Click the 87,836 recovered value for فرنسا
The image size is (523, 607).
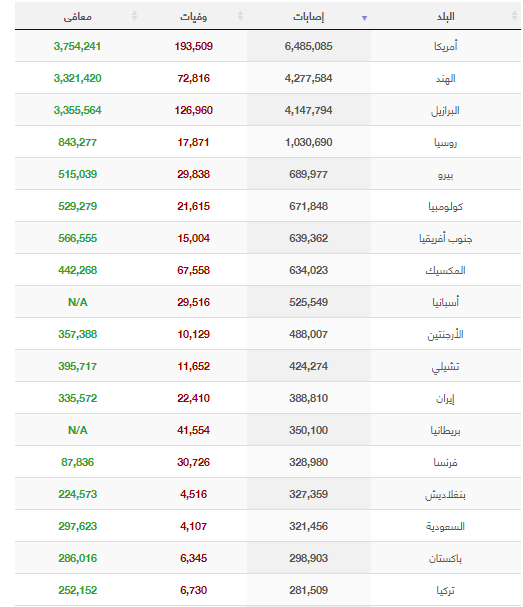[77, 462]
